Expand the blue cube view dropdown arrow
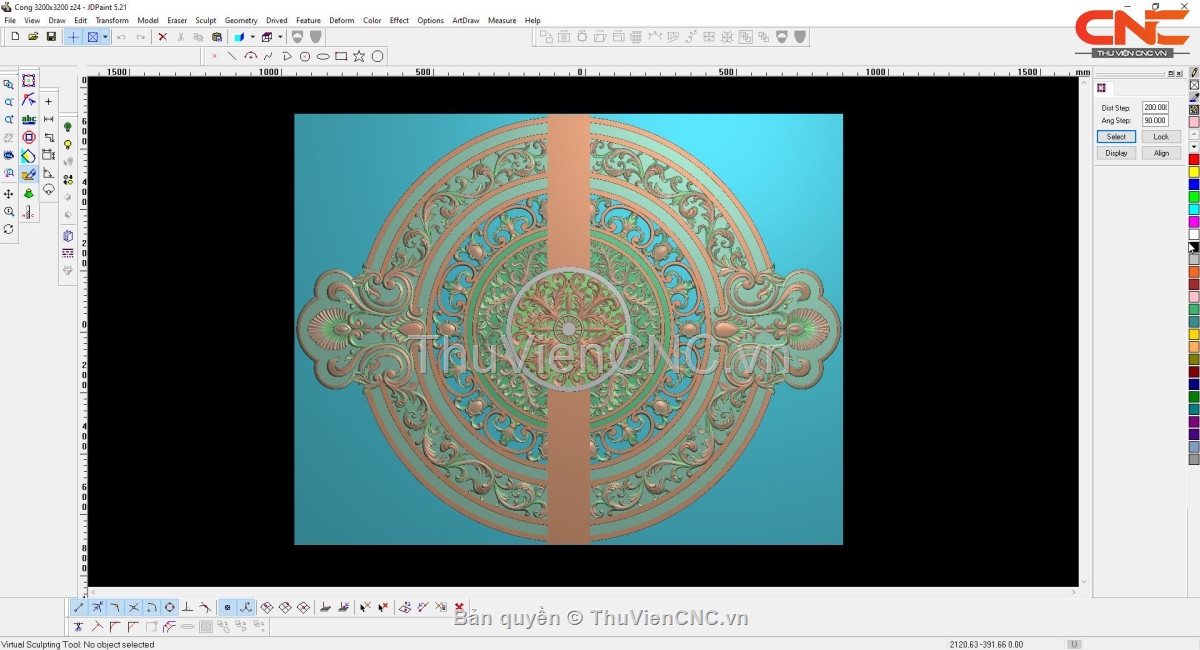The height and width of the screenshot is (650, 1200). coord(252,37)
